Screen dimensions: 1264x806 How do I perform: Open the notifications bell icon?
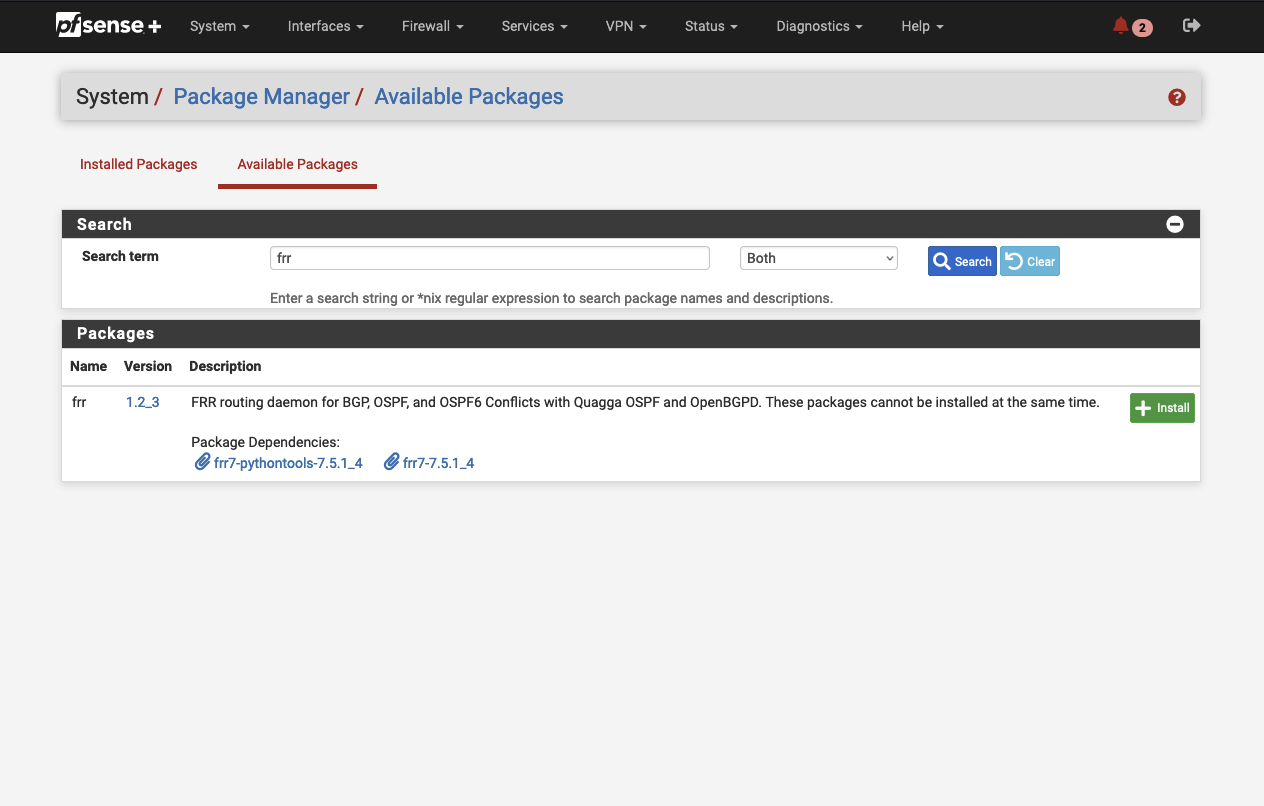pyautogui.click(x=1121, y=25)
